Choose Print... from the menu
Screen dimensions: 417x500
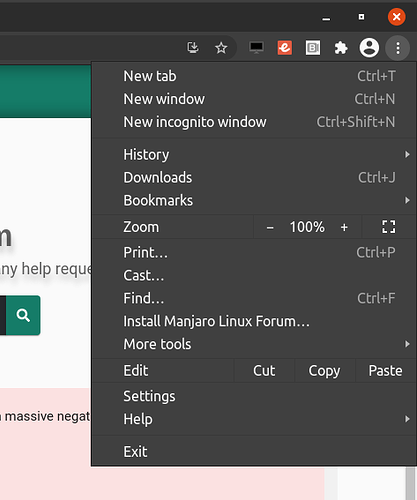(254, 253)
